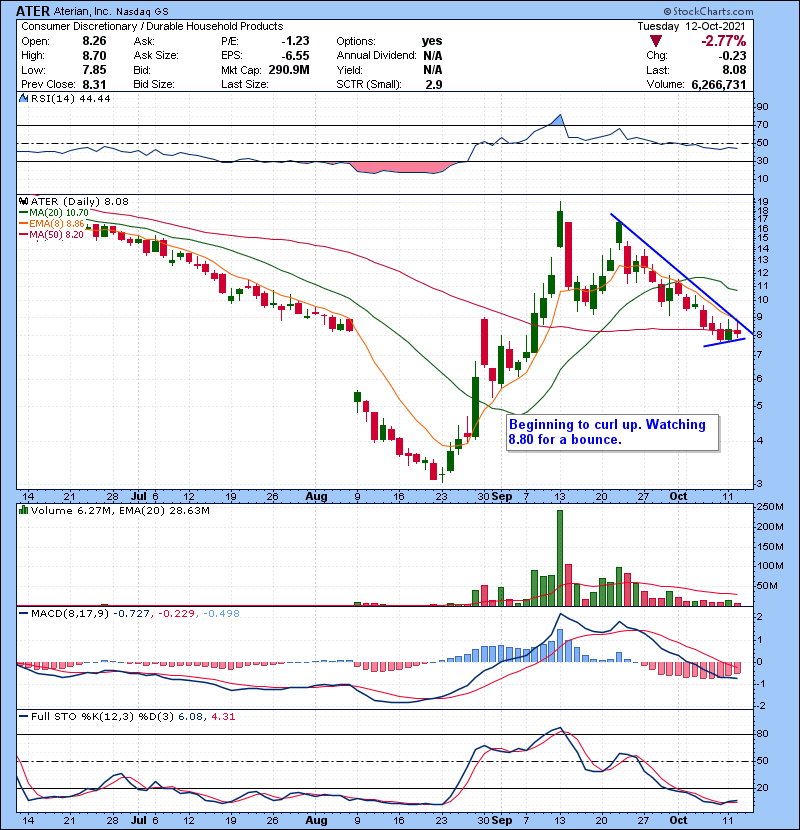
Task: Click the Sep label on the price chart date axis
Action: 501,497
